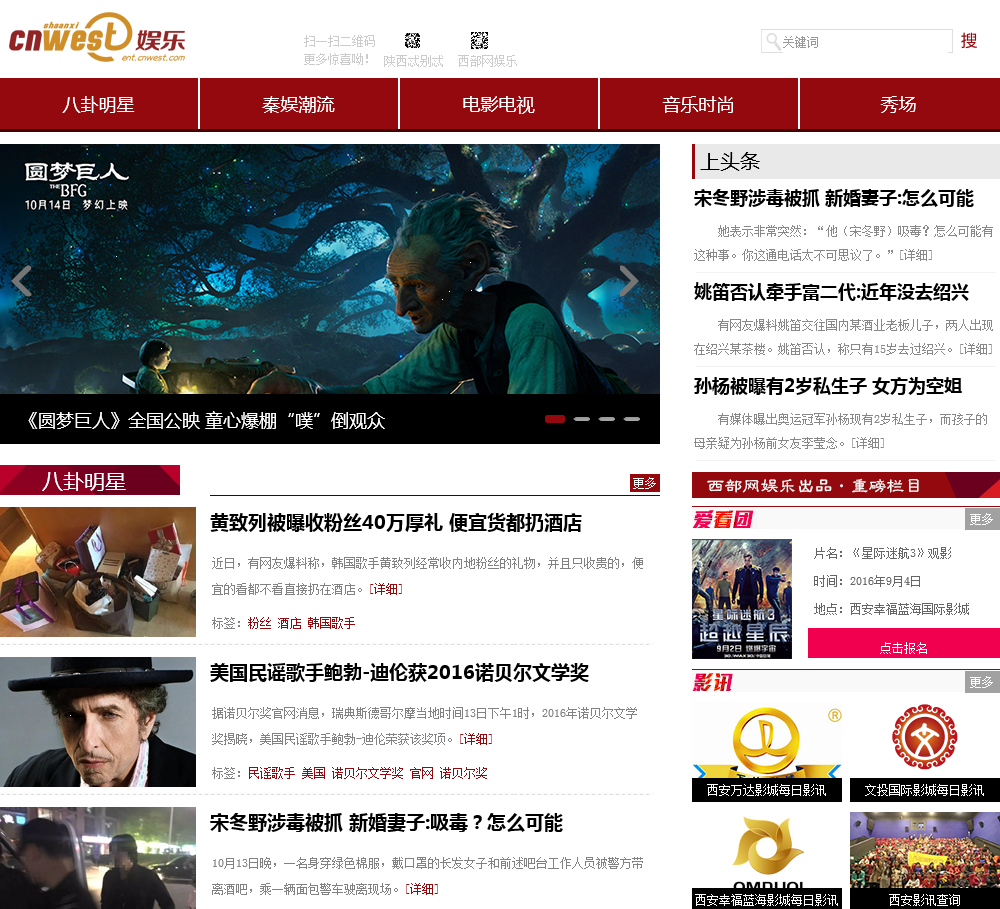Open 西安影讯查询 cinema photo tile

[x=925, y=861]
